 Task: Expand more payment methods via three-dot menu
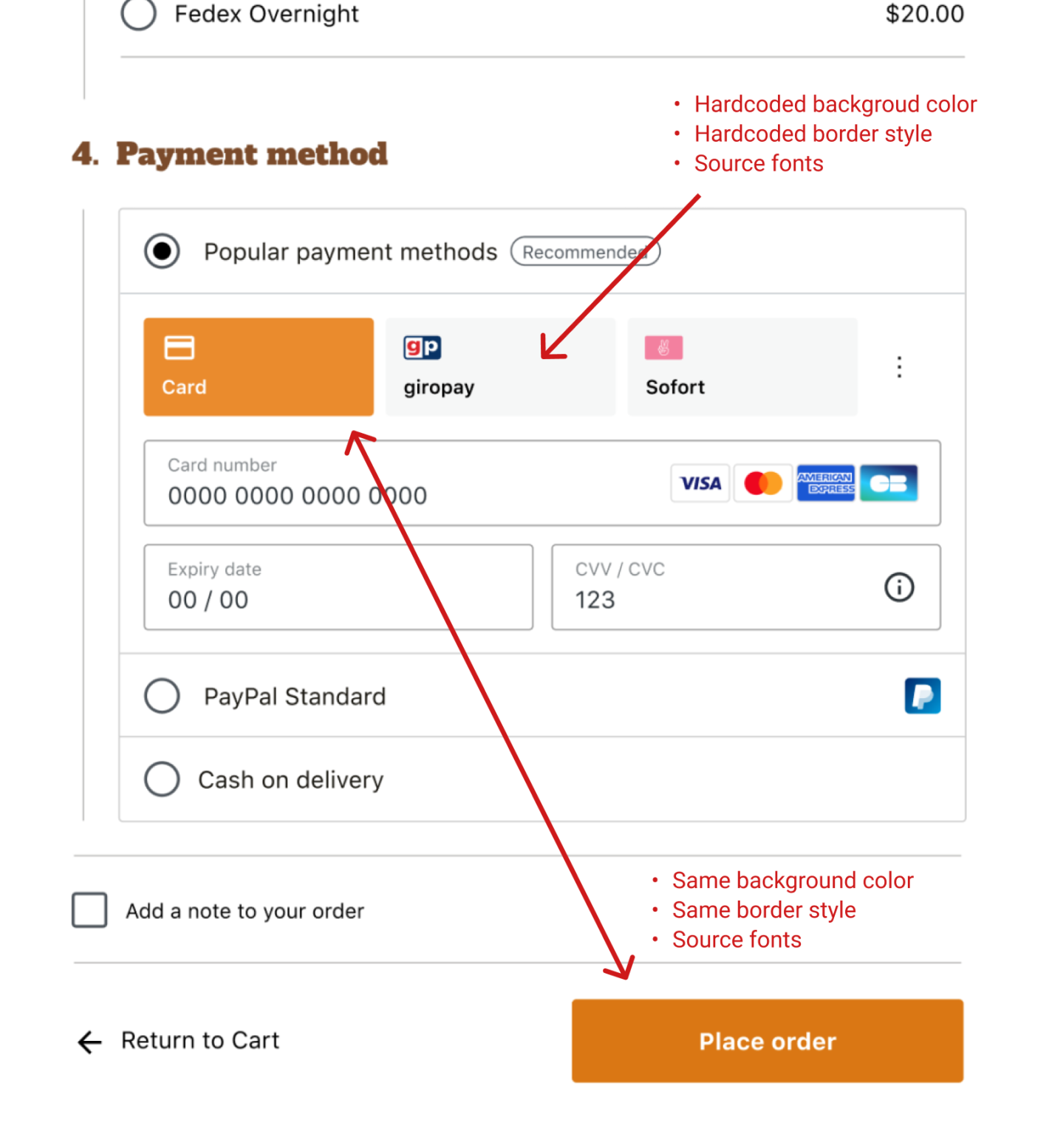pos(899,366)
